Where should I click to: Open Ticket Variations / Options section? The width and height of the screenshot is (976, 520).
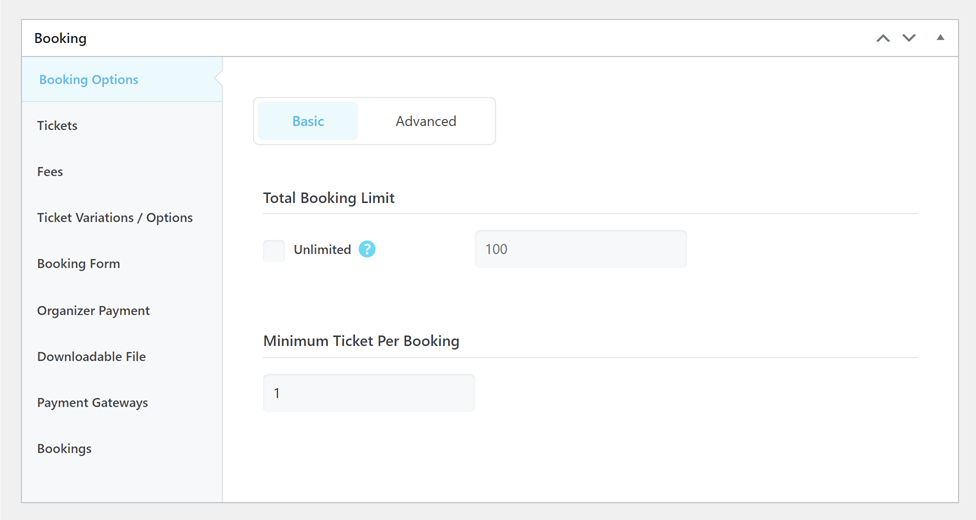pyautogui.click(x=115, y=218)
